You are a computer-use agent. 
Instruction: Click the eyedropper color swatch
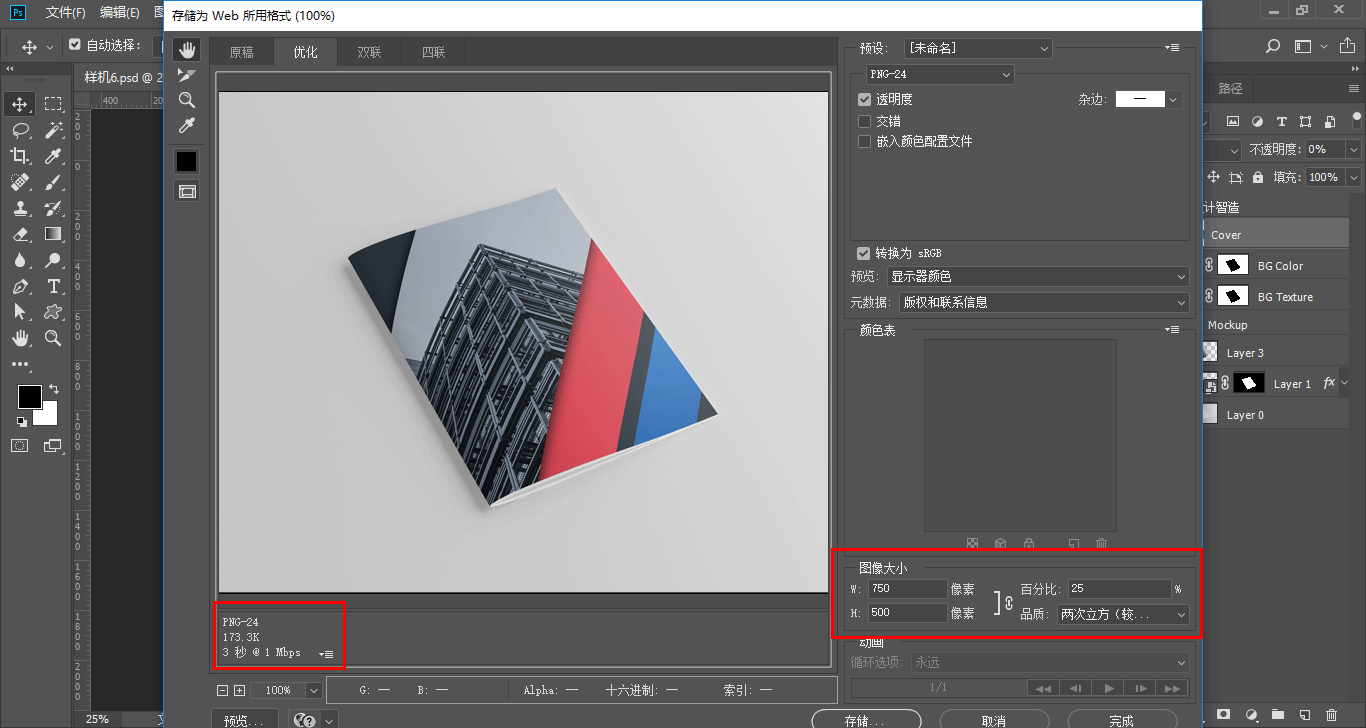pyautogui.click(x=187, y=162)
